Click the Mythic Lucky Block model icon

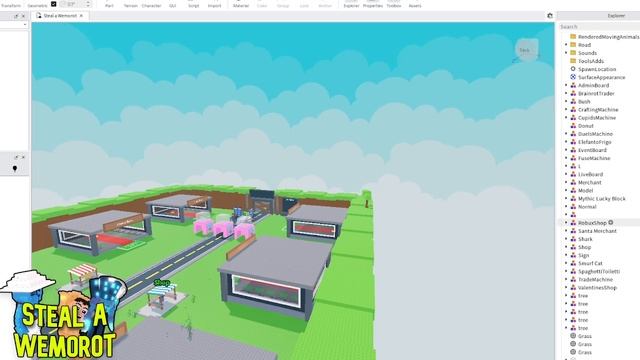pos(573,198)
